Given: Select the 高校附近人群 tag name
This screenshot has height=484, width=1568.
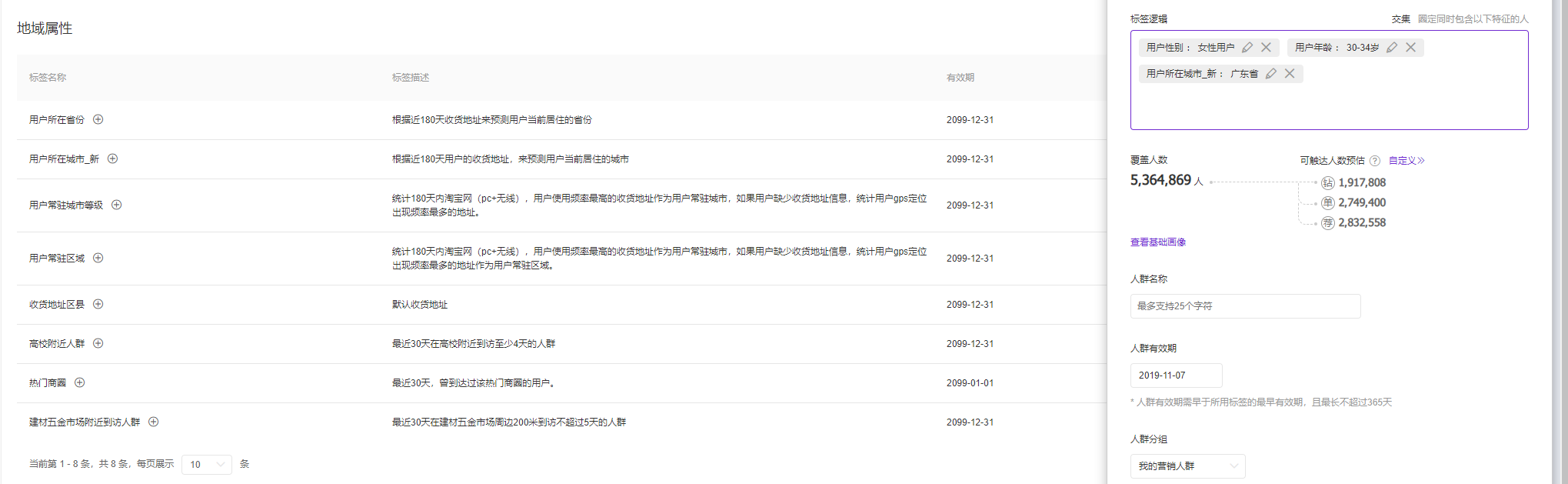Looking at the screenshot, I should coord(57,344).
